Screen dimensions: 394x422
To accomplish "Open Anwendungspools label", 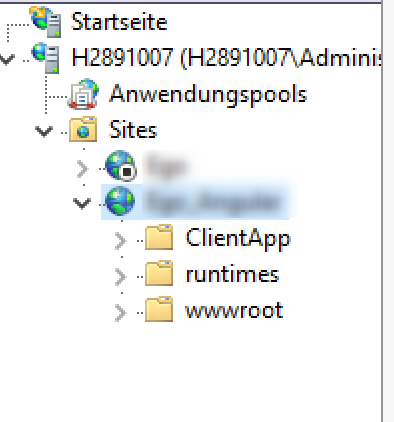I will (208, 95).
